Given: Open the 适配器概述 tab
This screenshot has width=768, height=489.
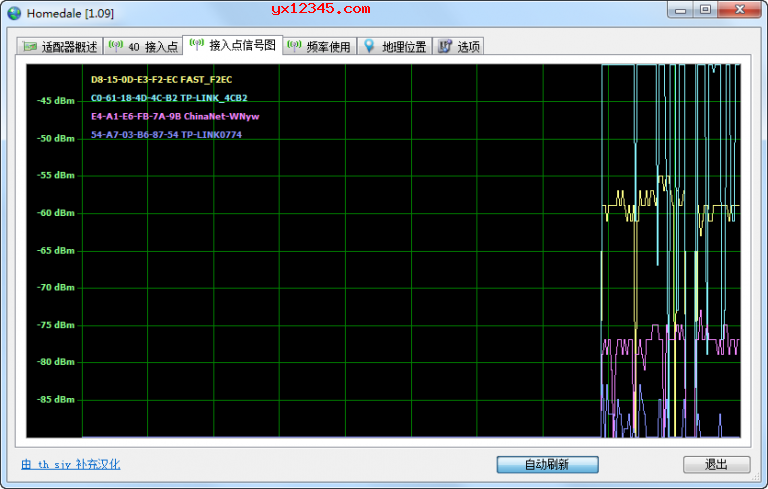Looking at the screenshot, I should [60, 46].
